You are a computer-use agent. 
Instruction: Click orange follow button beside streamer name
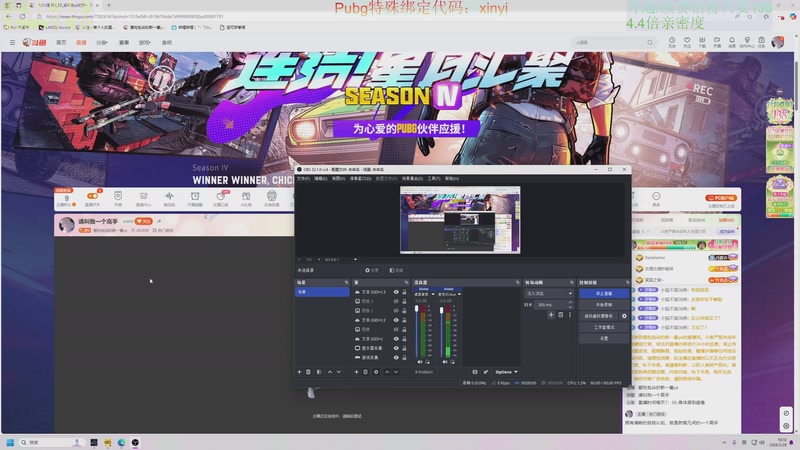tap(143, 221)
